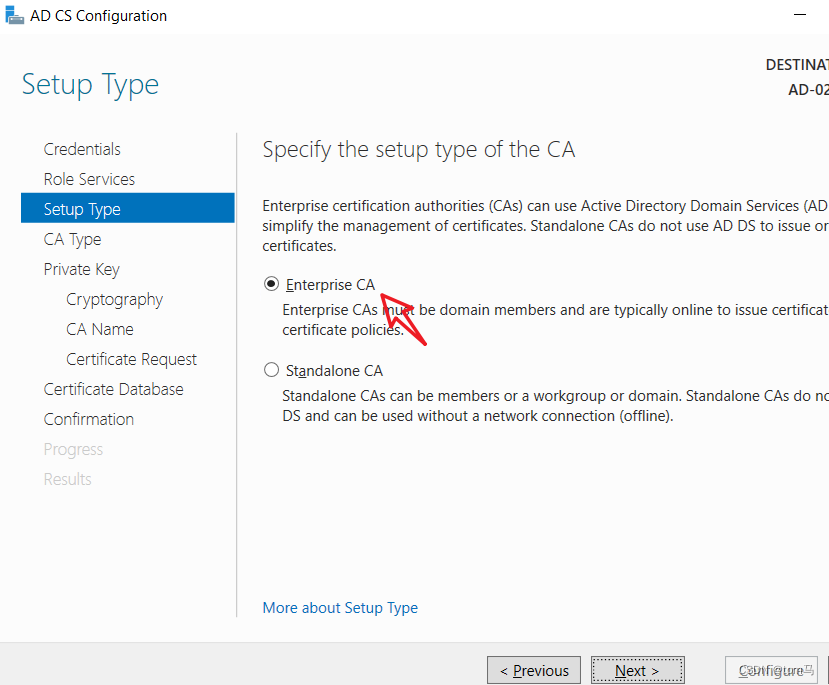Click the 'Setup Type' page title
The image size is (829, 685).
click(90, 85)
